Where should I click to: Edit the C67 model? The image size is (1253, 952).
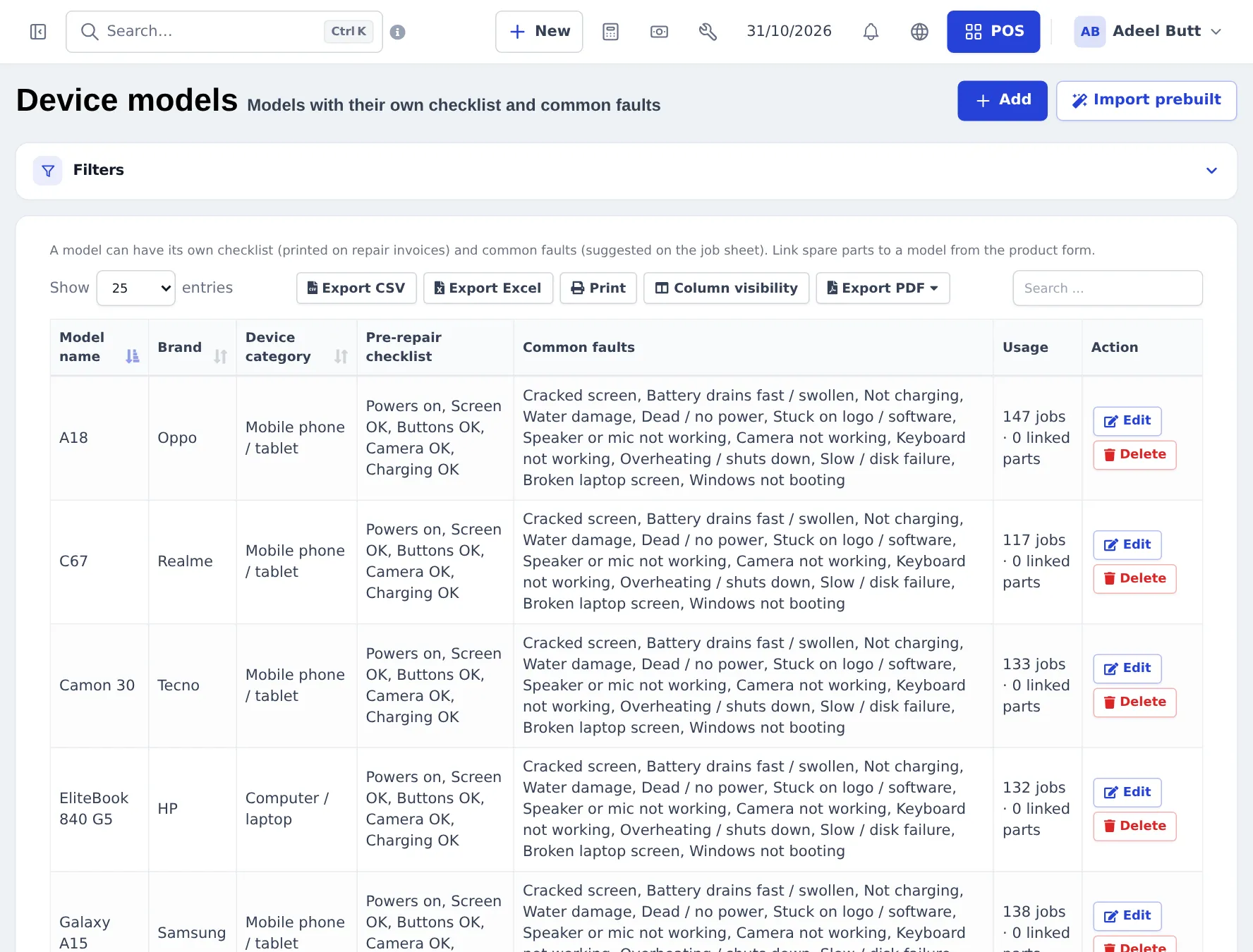1127,544
